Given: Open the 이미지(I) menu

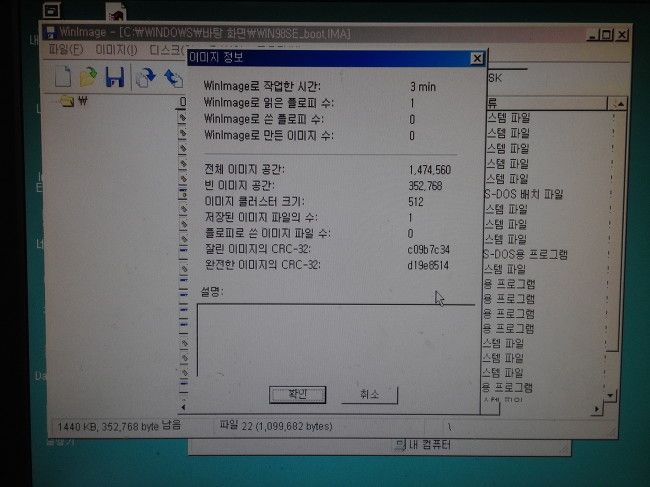Looking at the screenshot, I should coord(116,50).
